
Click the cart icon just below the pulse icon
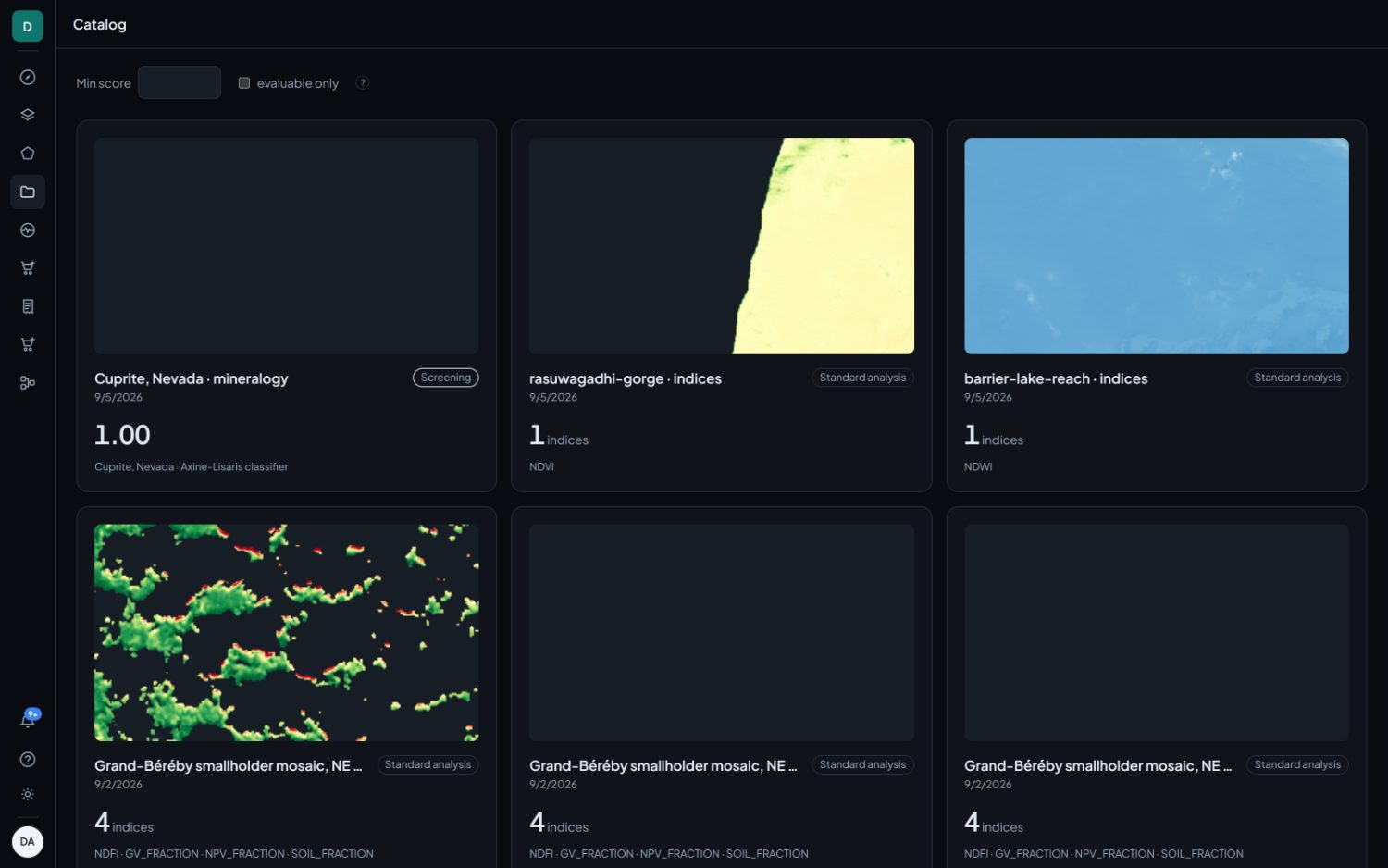[28, 268]
